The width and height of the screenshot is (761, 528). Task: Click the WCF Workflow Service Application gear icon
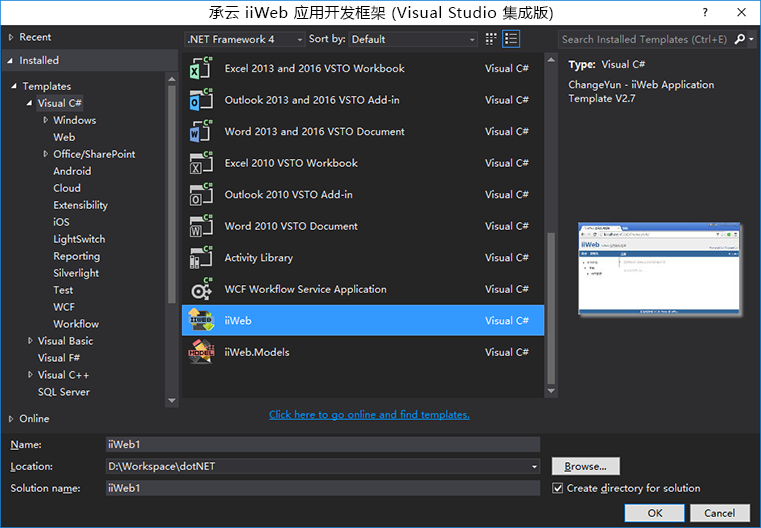click(x=201, y=289)
